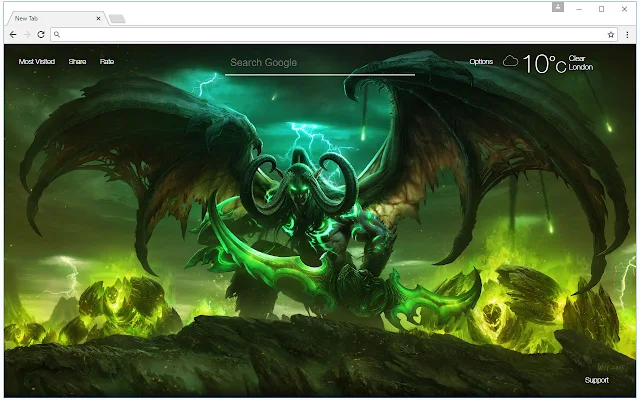The width and height of the screenshot is (640, 400).
Task: Open the Share menu
Action: (77, 62)
